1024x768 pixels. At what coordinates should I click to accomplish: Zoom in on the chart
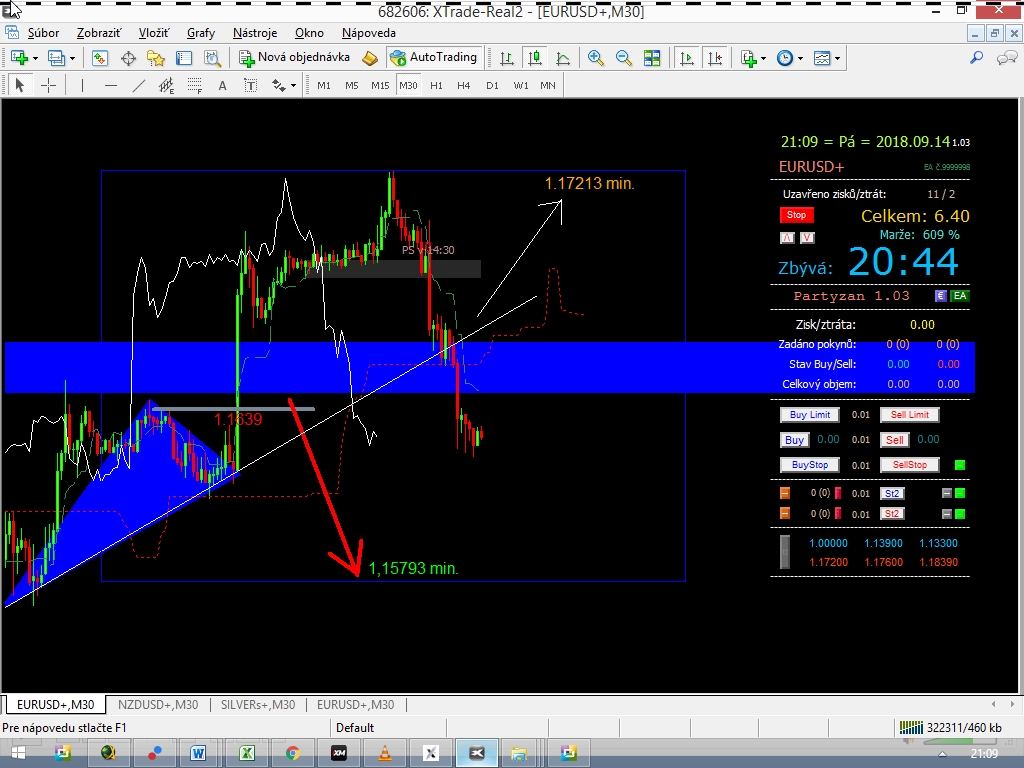coord(595,58)
